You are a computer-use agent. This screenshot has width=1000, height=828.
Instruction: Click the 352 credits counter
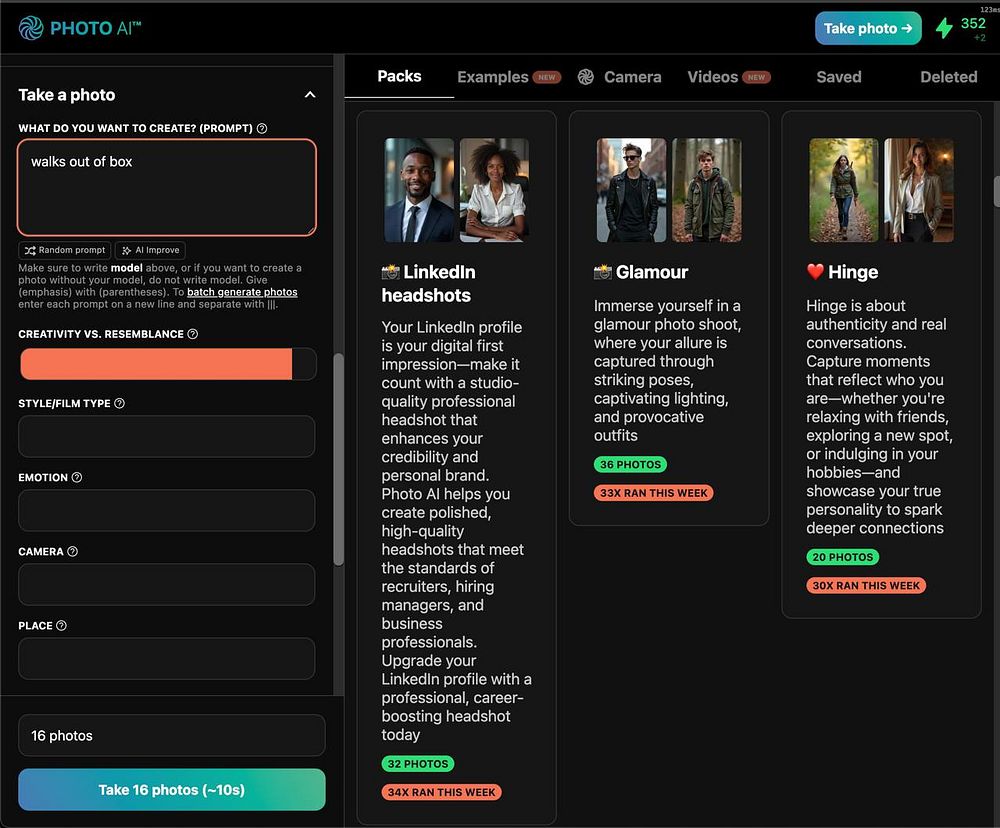click(x=973, y=24)
